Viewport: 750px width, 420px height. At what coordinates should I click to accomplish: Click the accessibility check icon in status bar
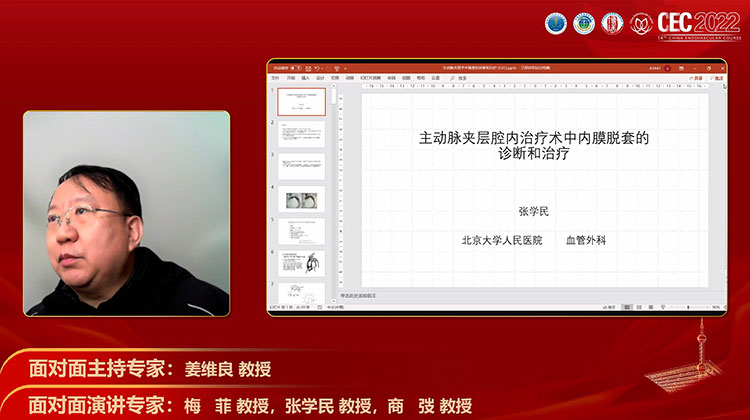click(320, 307)
